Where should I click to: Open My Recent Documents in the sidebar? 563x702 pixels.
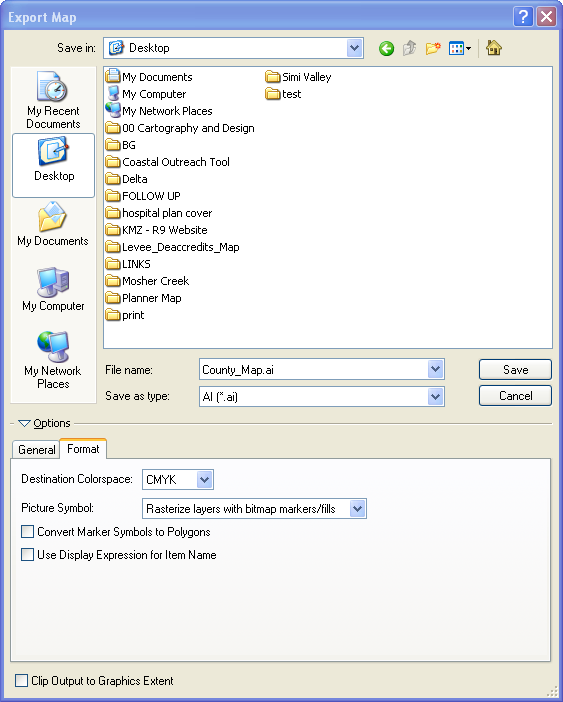[53, 100]
